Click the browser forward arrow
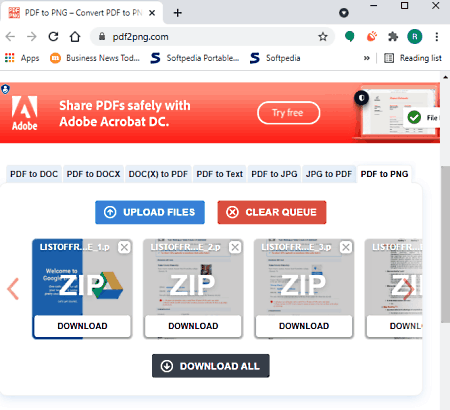The width and height of the screenshot is (450, 410). pyautogui.click(x=32, y=37)
